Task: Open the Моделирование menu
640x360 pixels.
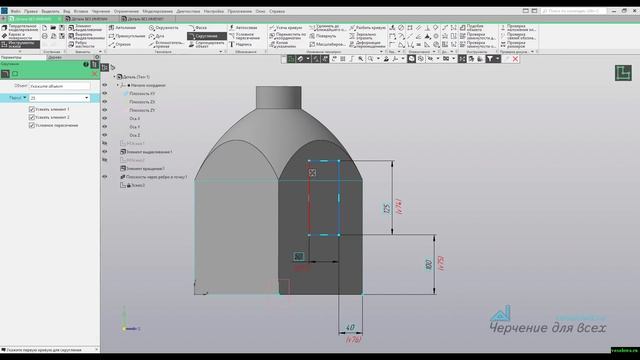Action: [158, 11]
